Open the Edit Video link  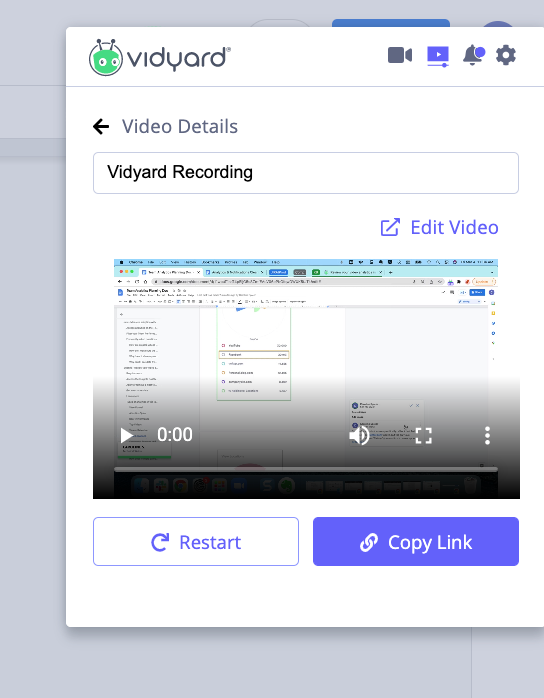(x=439, y=227)
